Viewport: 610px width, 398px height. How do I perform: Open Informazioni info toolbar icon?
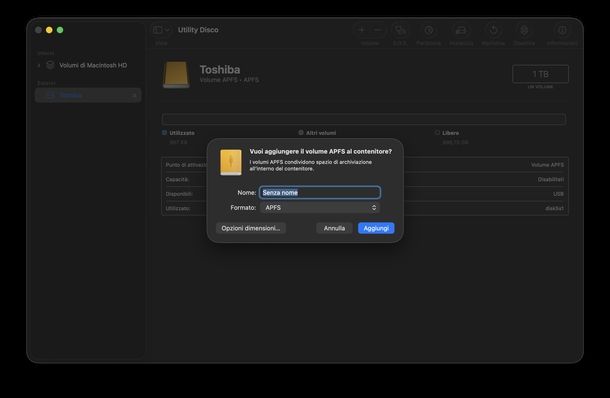(562, 30)
